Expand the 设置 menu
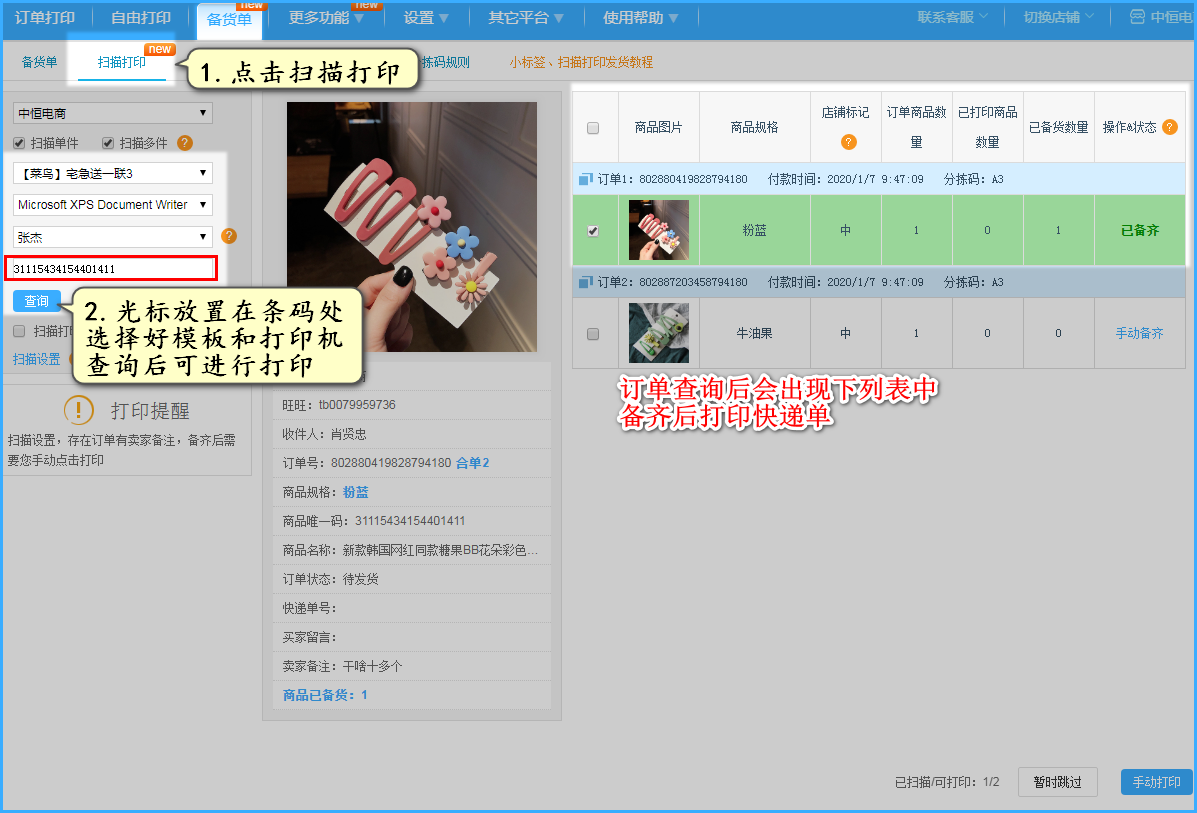1197x813 pixels. [x=426, y=18]
